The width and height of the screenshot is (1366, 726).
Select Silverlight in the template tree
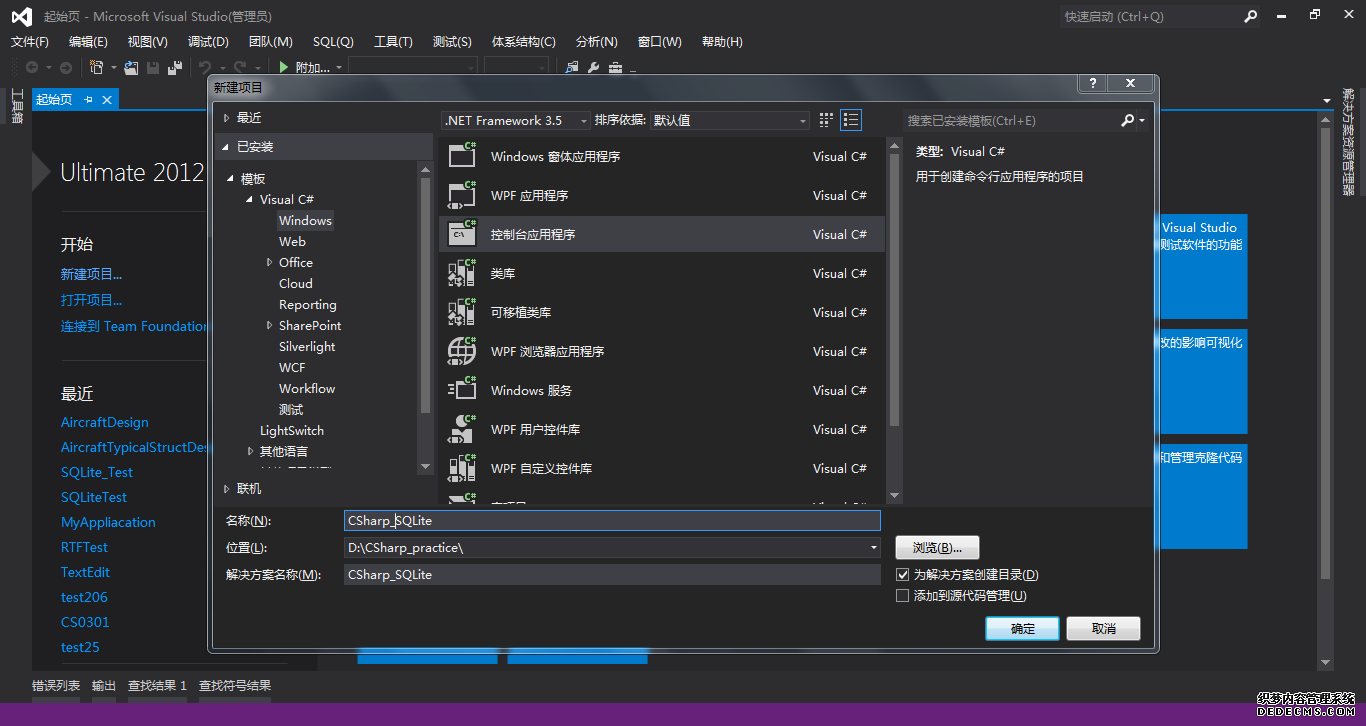click(307, 346)
